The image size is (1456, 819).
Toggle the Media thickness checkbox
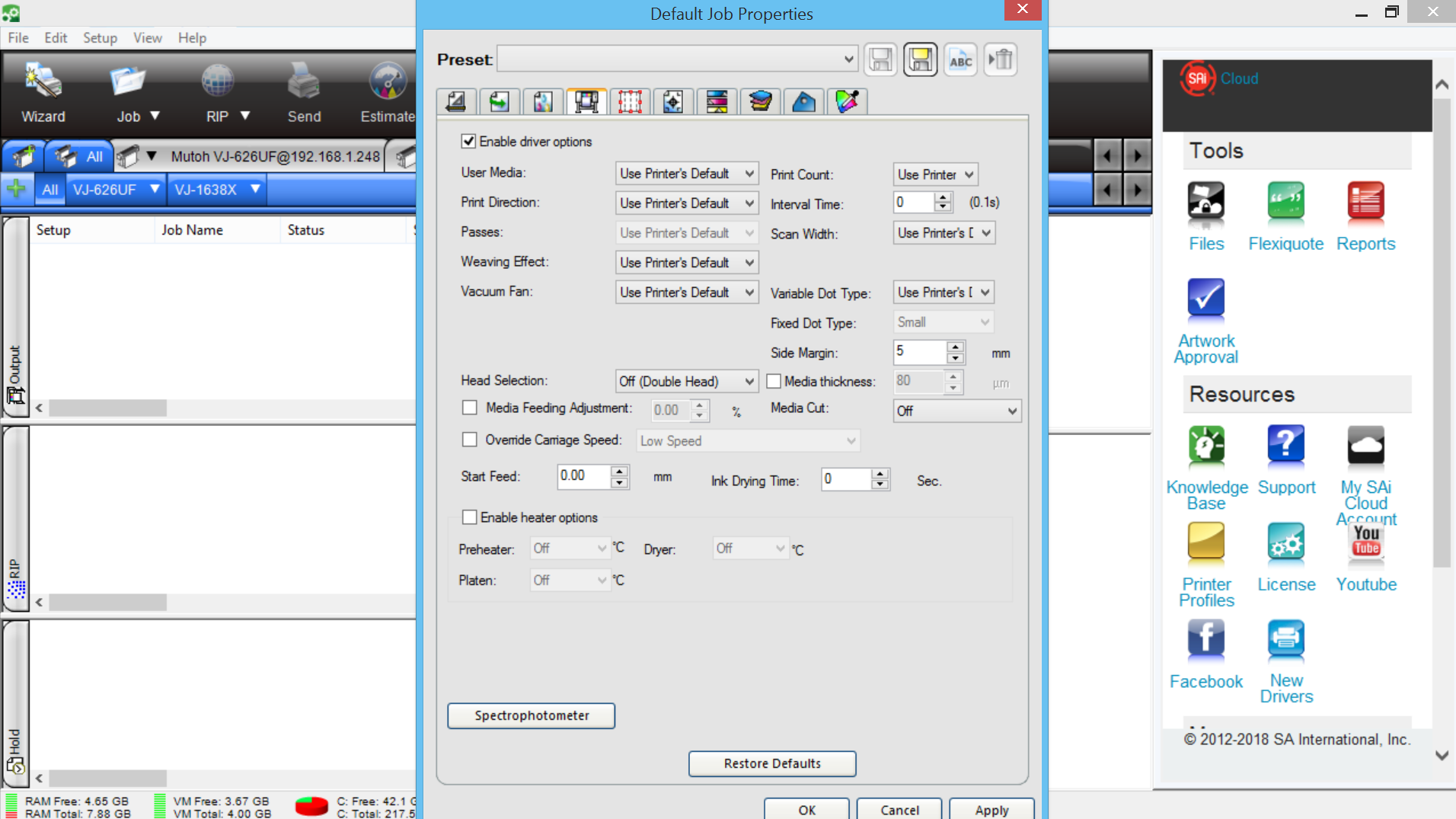tap(774, 381)
